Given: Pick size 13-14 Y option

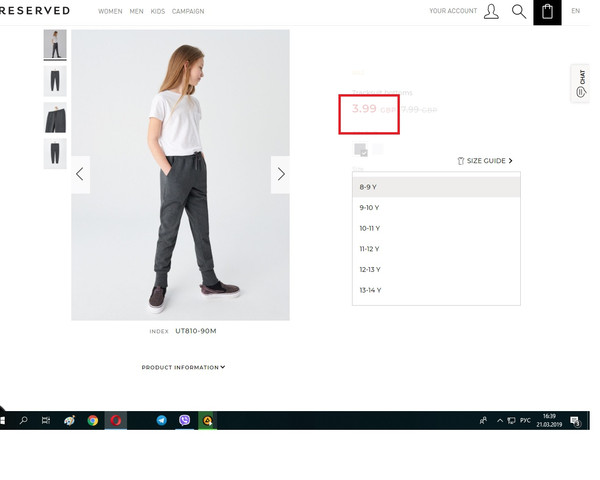Looking at the screenshot, I should pos(436,290).
